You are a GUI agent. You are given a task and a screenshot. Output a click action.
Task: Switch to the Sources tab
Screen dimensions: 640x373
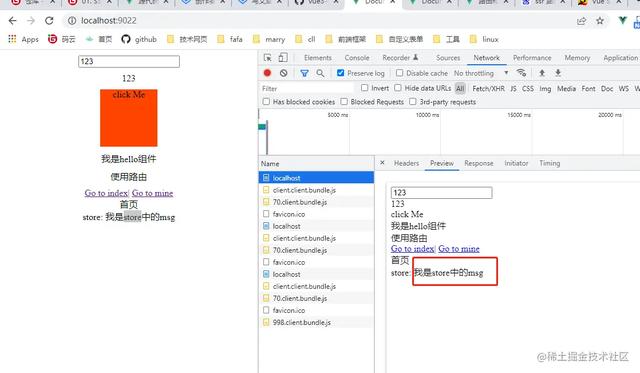tap(448, 58)
